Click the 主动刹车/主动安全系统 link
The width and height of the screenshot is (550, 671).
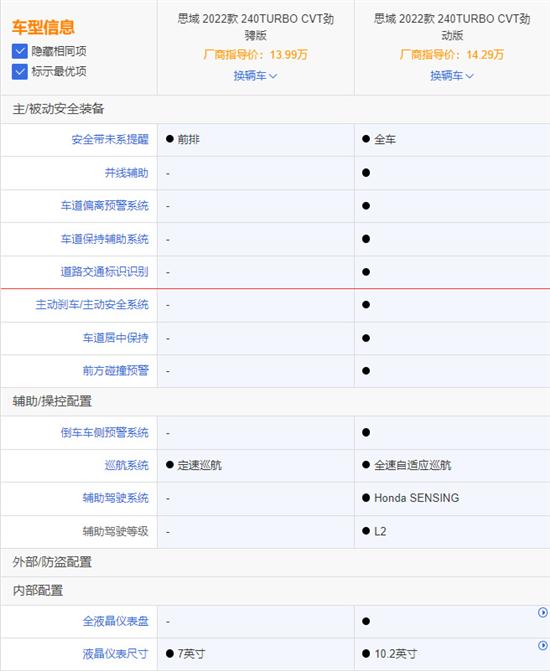point(92,305)
